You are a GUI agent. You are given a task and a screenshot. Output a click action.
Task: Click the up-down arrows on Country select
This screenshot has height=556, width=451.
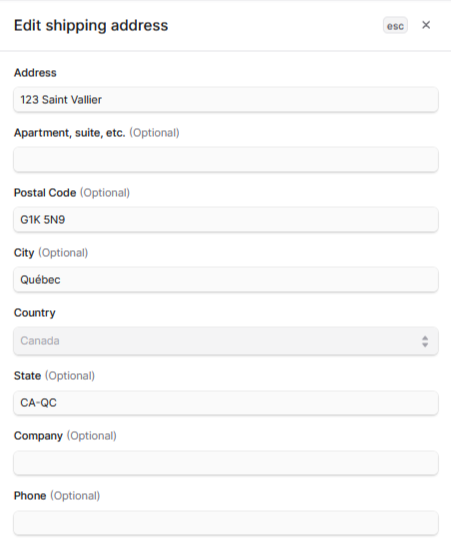(x=425, y=341)
